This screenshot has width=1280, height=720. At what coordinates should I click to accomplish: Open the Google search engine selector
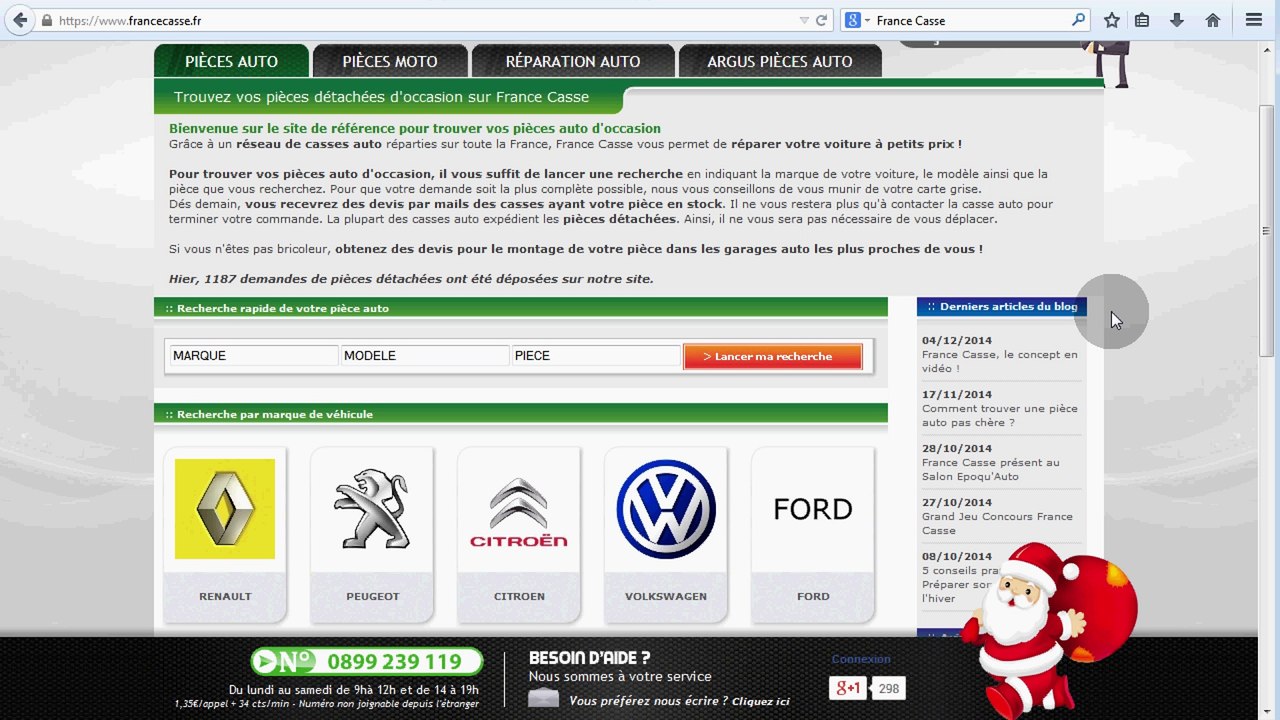click(857, 20)
